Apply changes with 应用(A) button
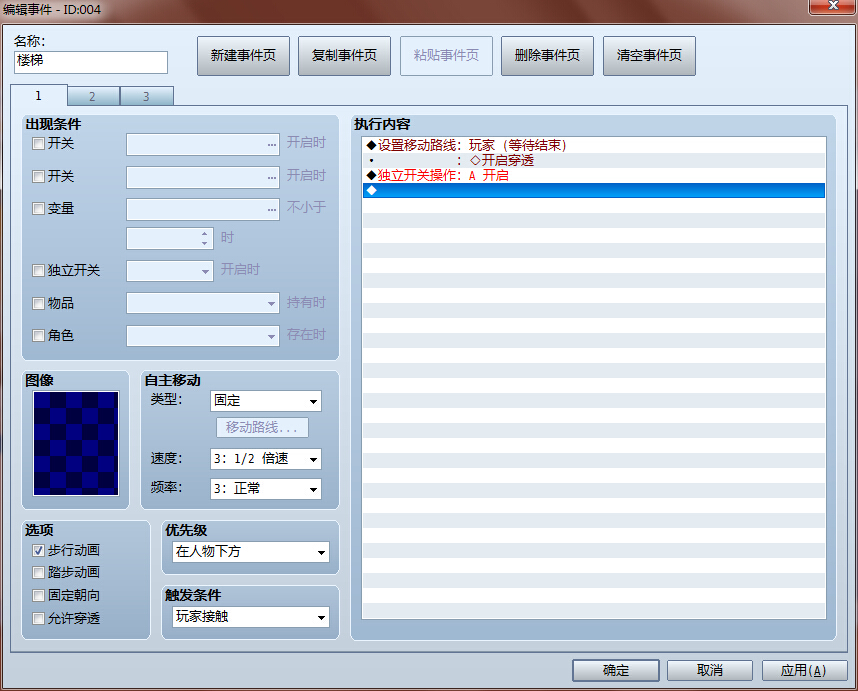Image resolution: width=858 pixels, height=691 pixels. point(804,670)
